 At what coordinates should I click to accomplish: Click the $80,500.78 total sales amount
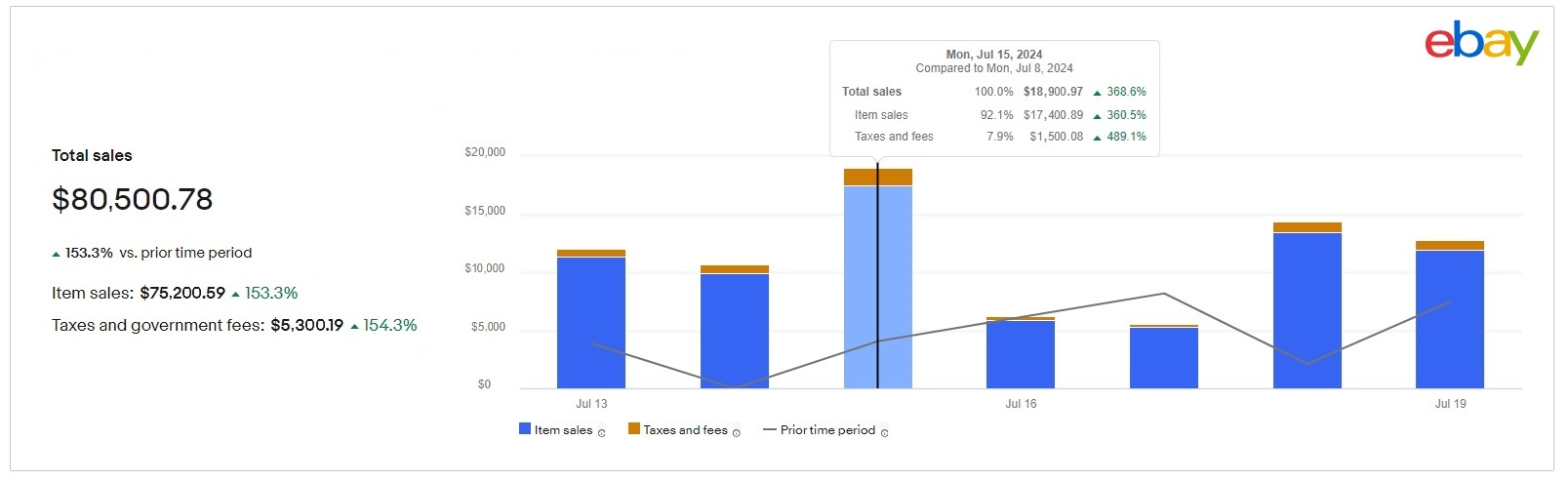133,200
